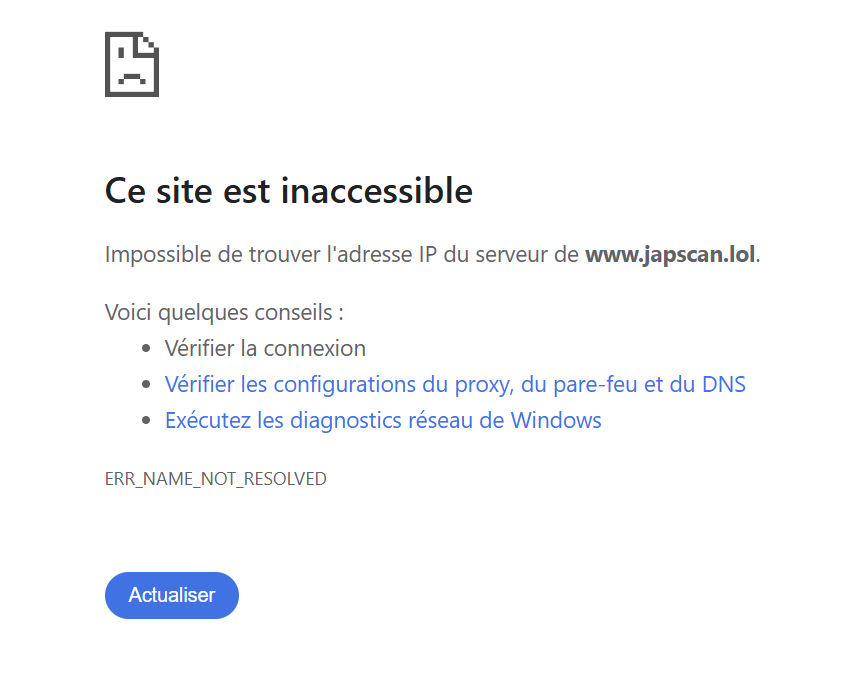
Task: Click the bullet beside the proxy configurations link
Action: tap(146, 384)
